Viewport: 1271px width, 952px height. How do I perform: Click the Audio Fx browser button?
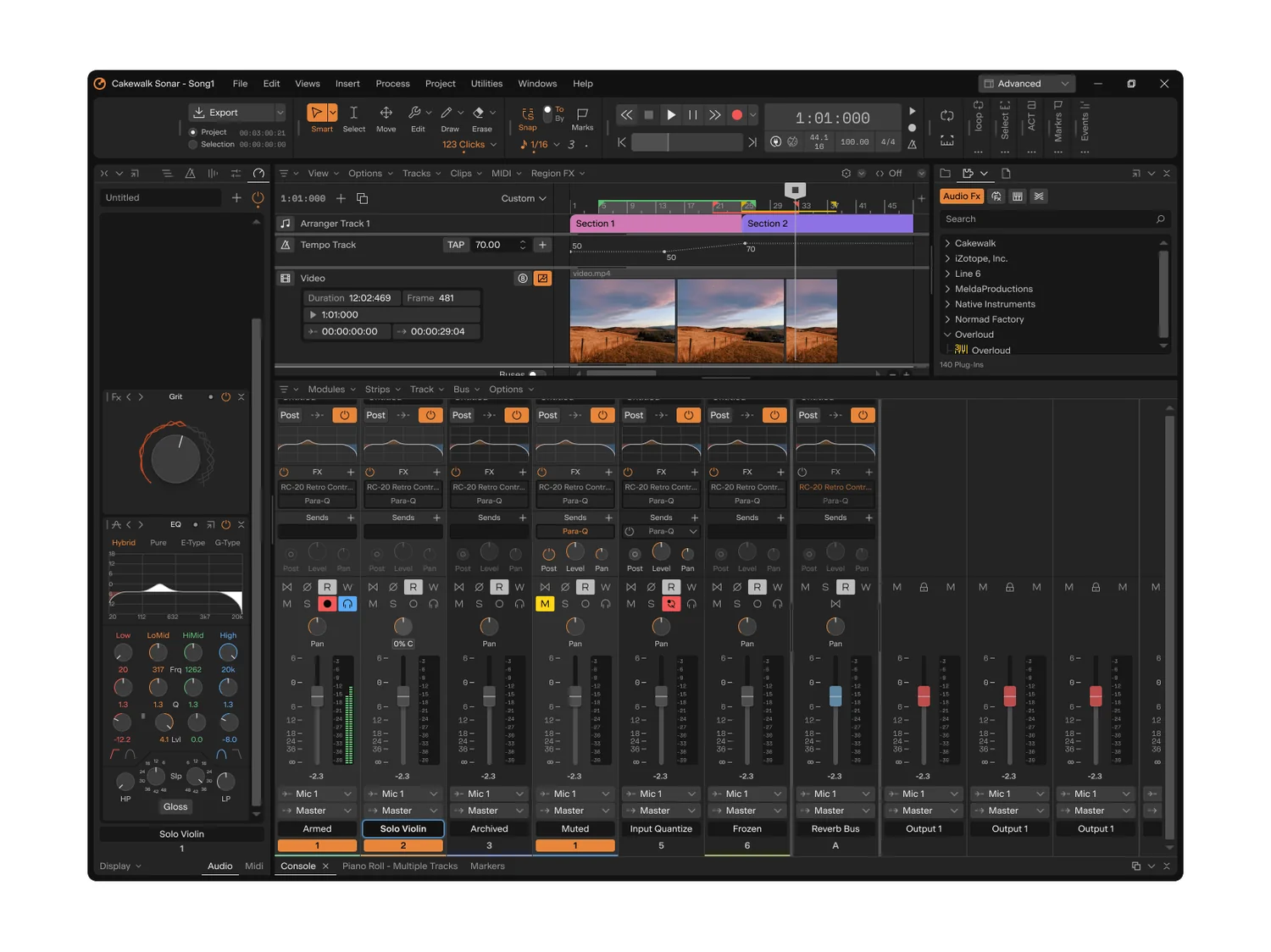point(962,196)
